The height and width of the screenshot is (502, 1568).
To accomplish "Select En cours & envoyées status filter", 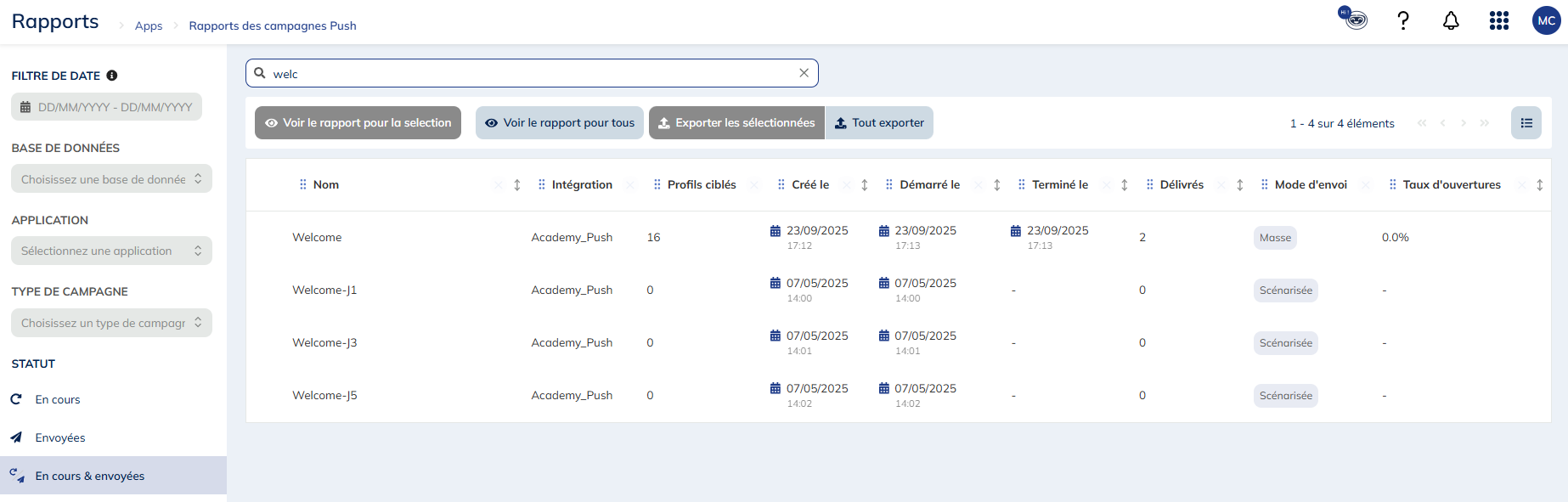I will coord(90,477).
